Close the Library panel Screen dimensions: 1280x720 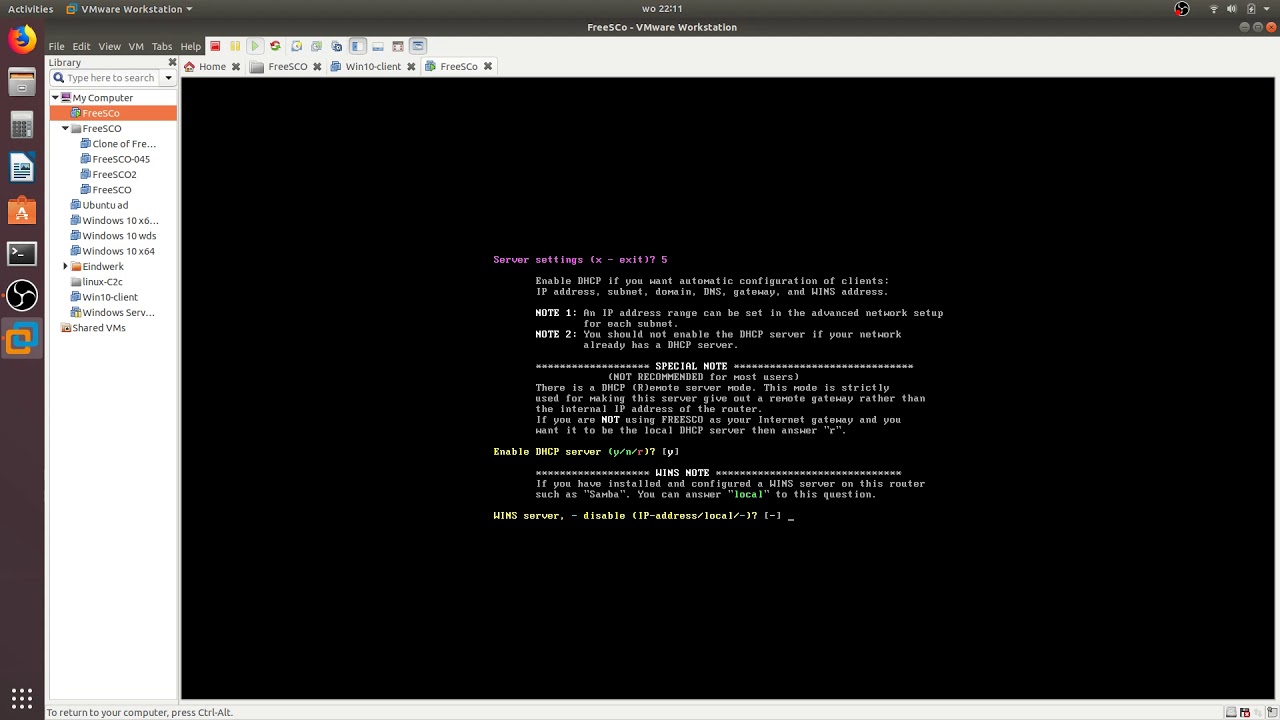coord(172,62)
